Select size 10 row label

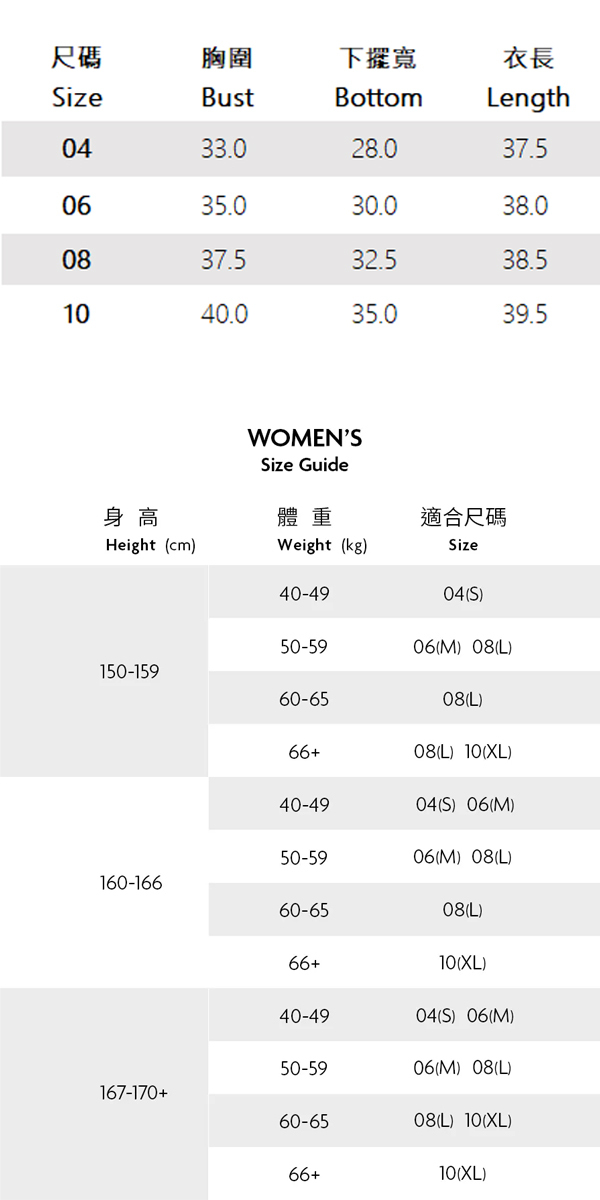coord(76,314)
